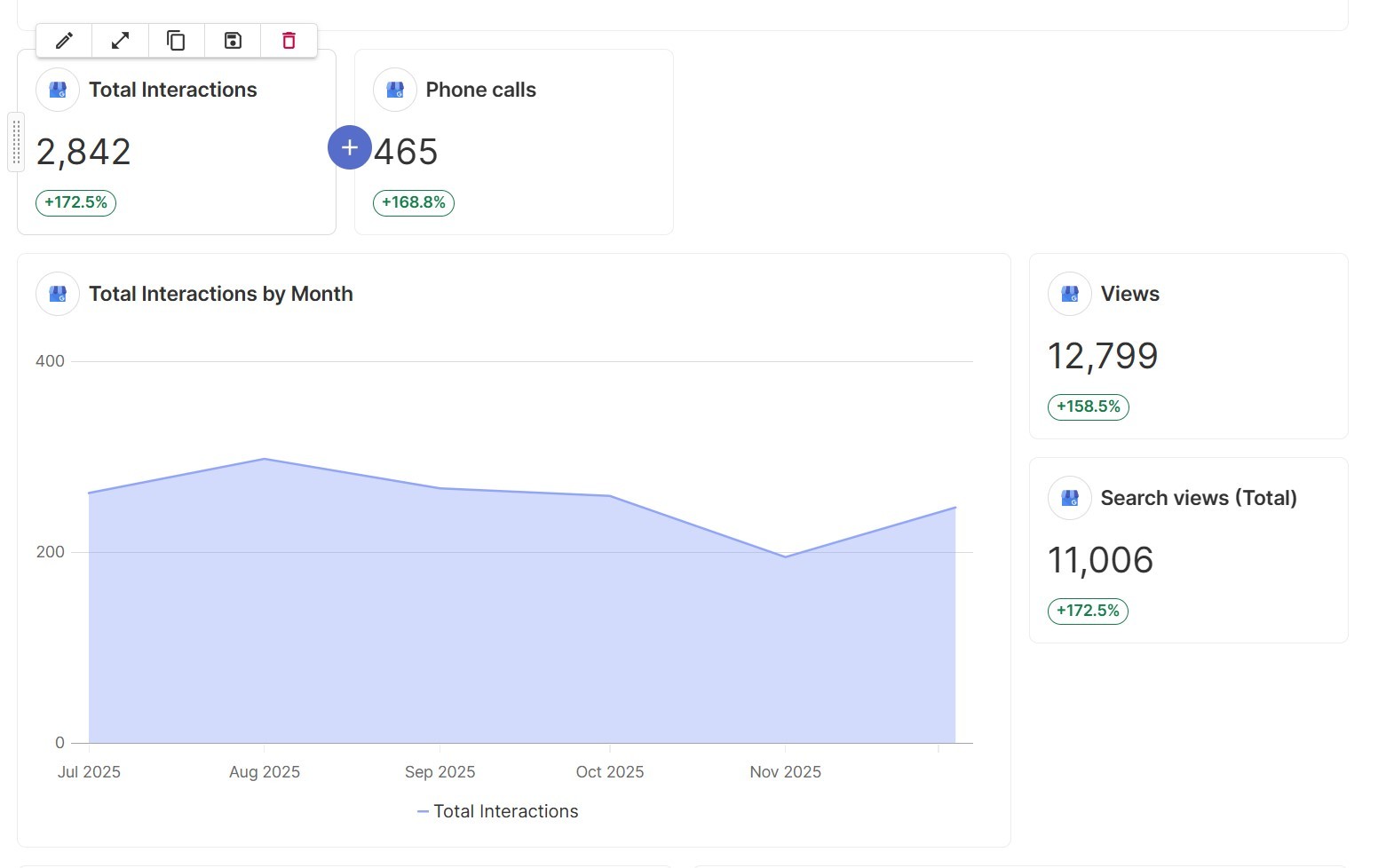1394x868 pixels.
Task: Click the pencil edit widget icon
Action: point(64,41)
